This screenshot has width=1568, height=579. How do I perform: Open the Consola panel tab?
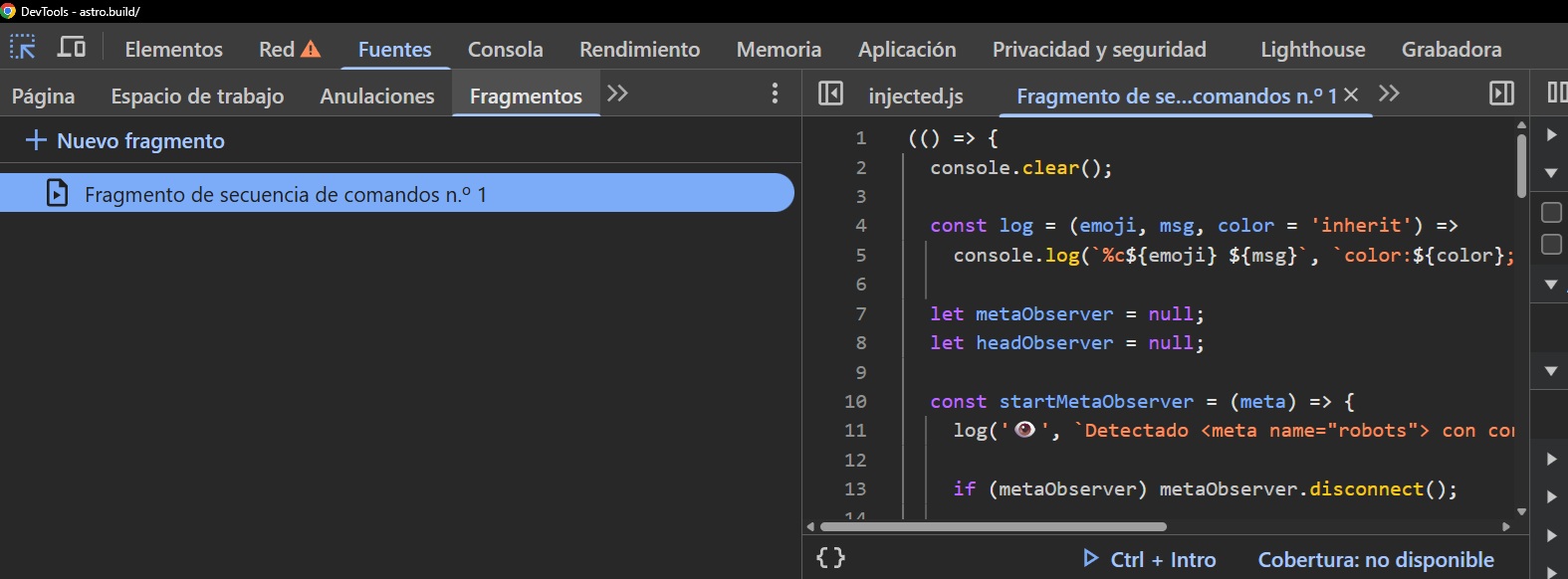[505, 49]
